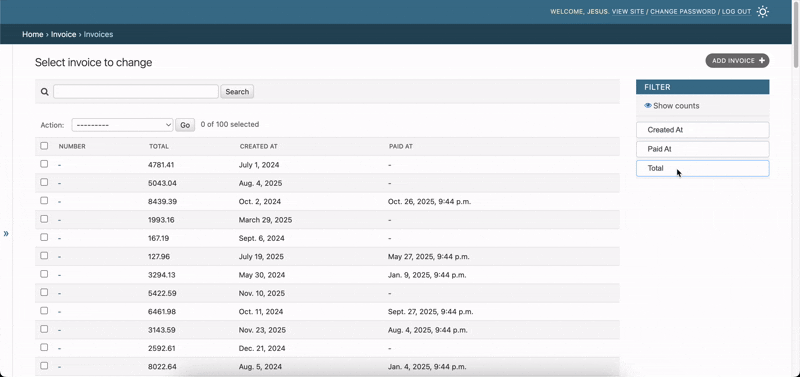Tick the checkbox for total 2592.61
The width and height of the screenshot is (800, 377).
pyautogui.click(x=44, y=348)
